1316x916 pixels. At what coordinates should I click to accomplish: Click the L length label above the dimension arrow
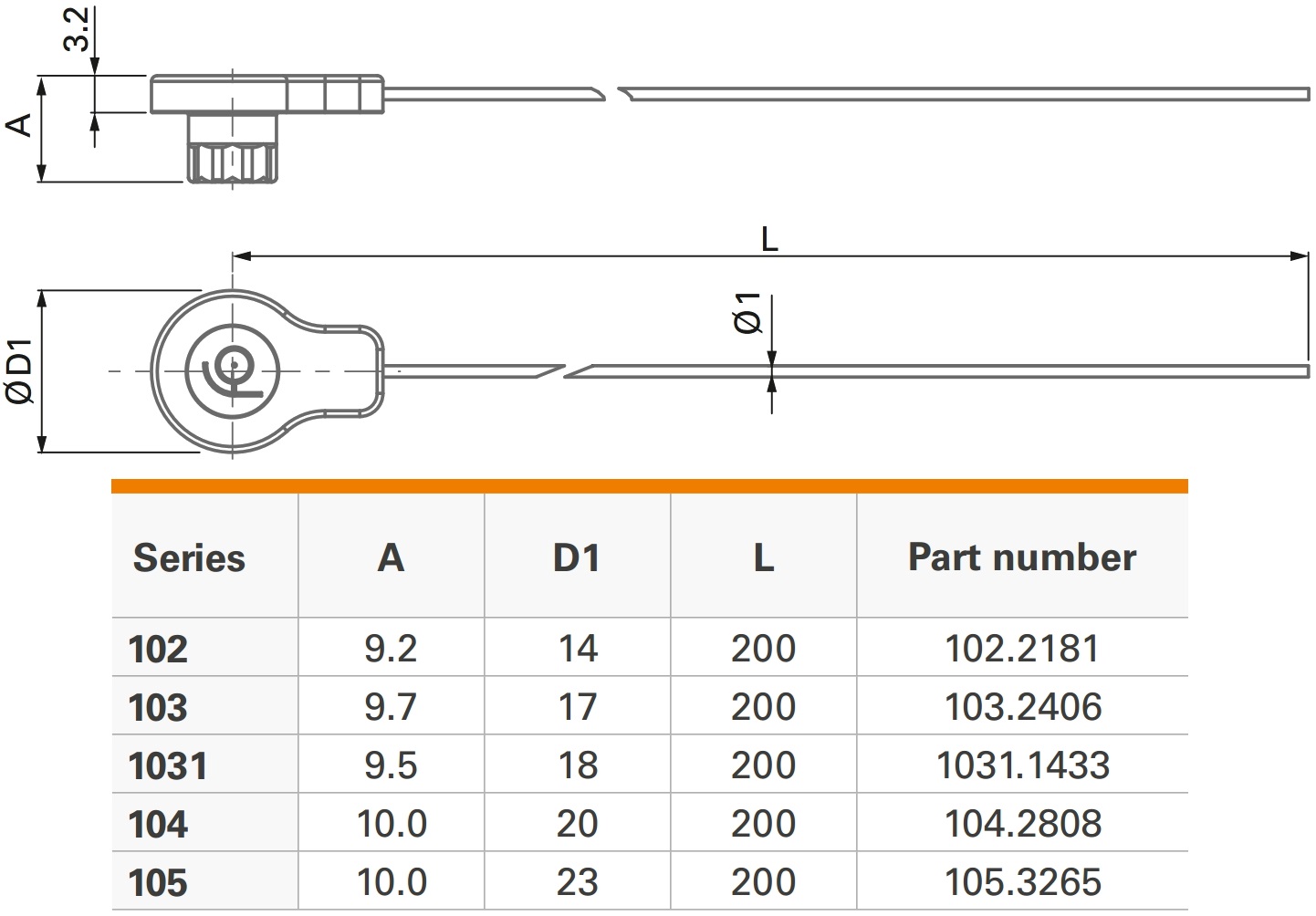(769, 240)
